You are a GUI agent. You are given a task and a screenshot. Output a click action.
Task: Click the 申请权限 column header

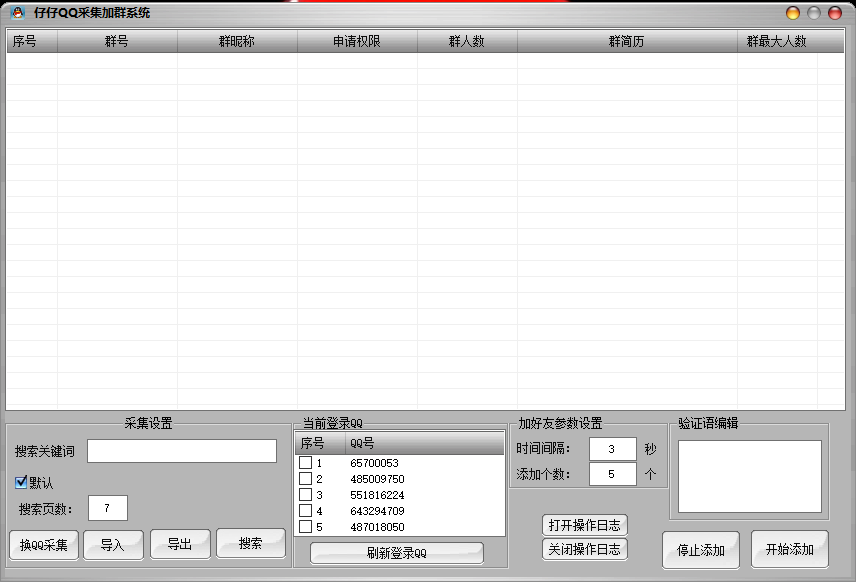point(358,41)
